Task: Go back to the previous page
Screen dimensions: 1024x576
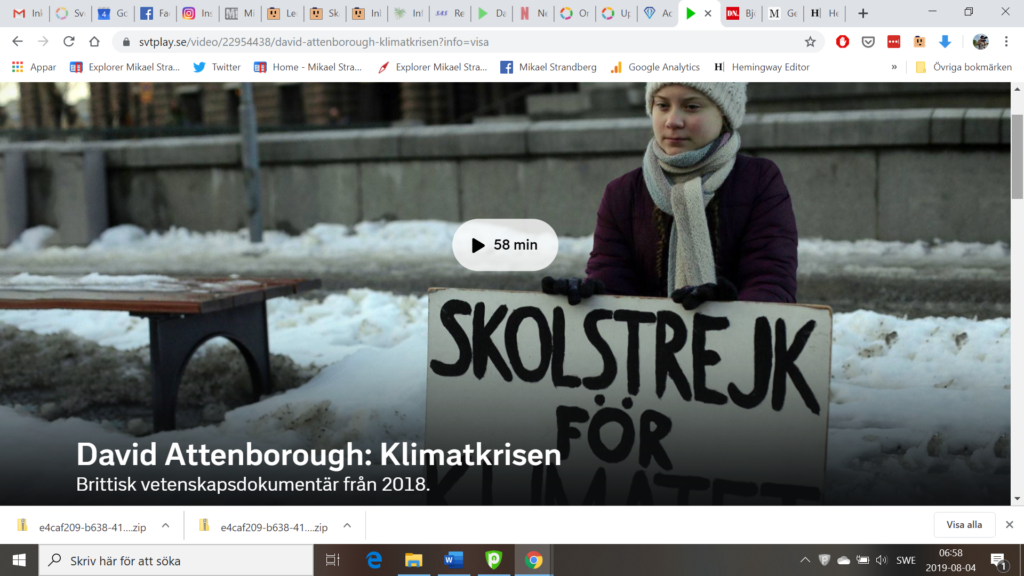Action: pyautogui.click(x=18, y=42)
